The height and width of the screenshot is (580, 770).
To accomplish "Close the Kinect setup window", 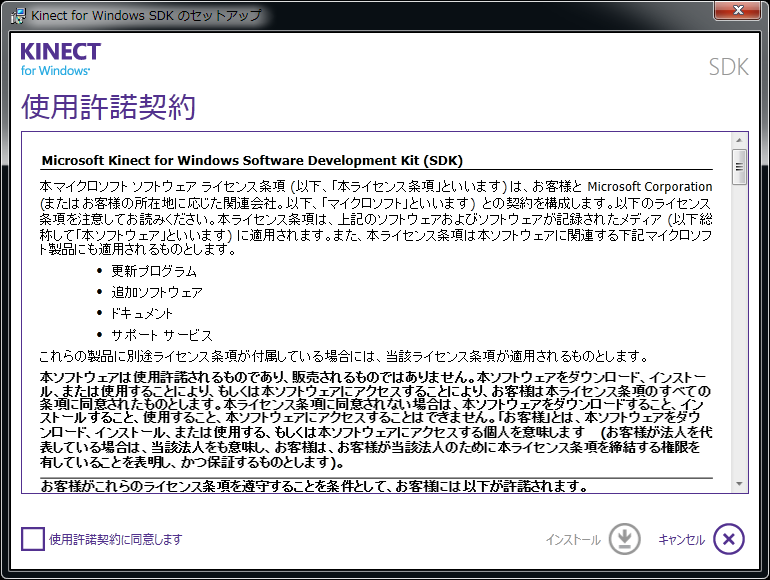I will (740, 11).
